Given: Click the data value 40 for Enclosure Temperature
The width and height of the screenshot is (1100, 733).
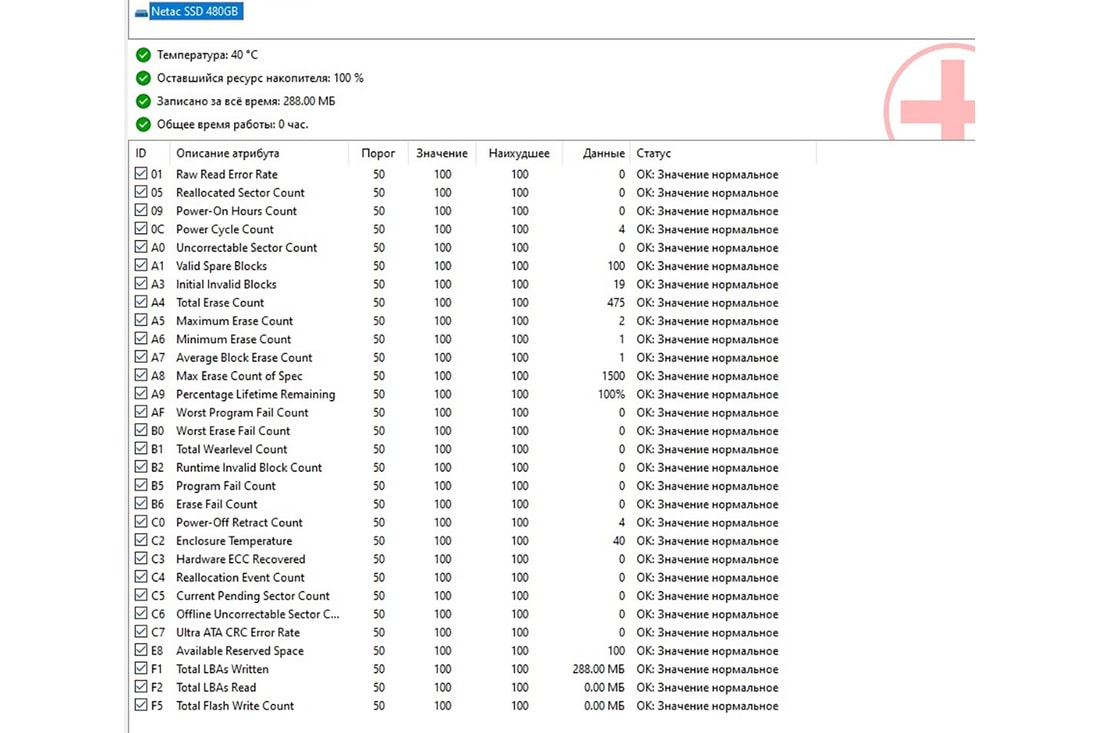Looking at the screenshot, I should [x=619, y=541].
